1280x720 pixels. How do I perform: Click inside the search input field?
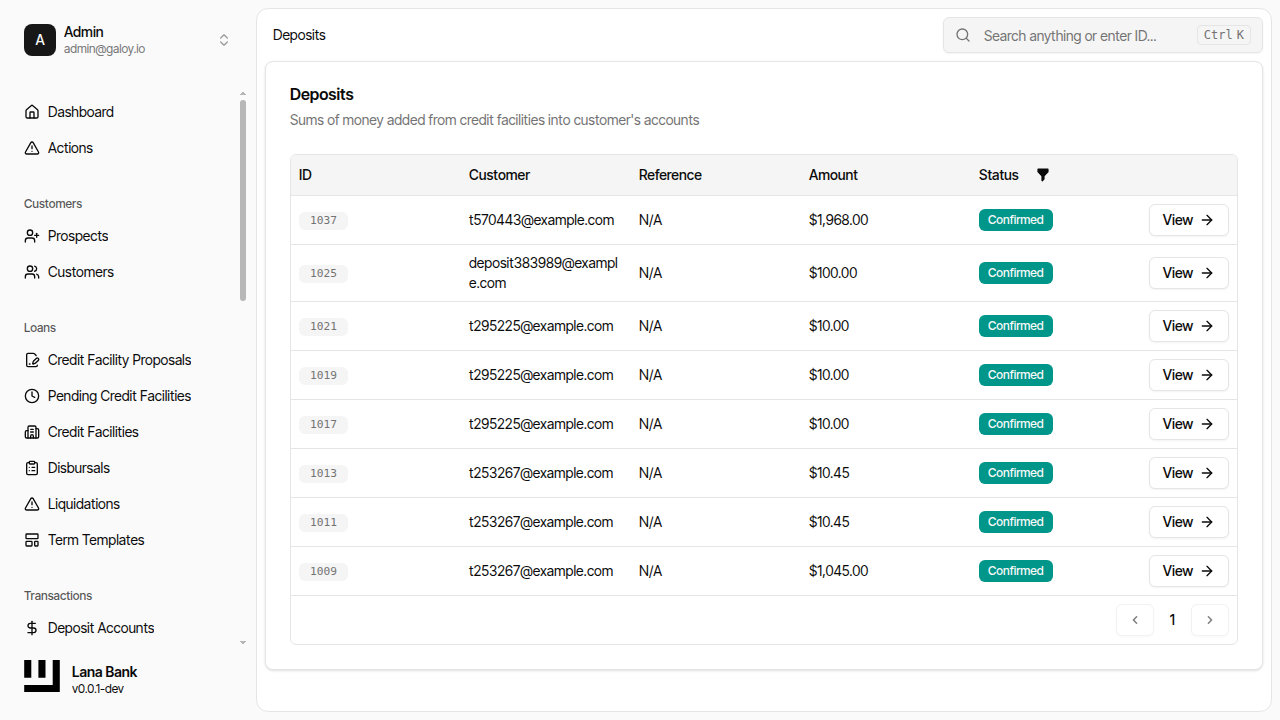[x=1080, y=35]
